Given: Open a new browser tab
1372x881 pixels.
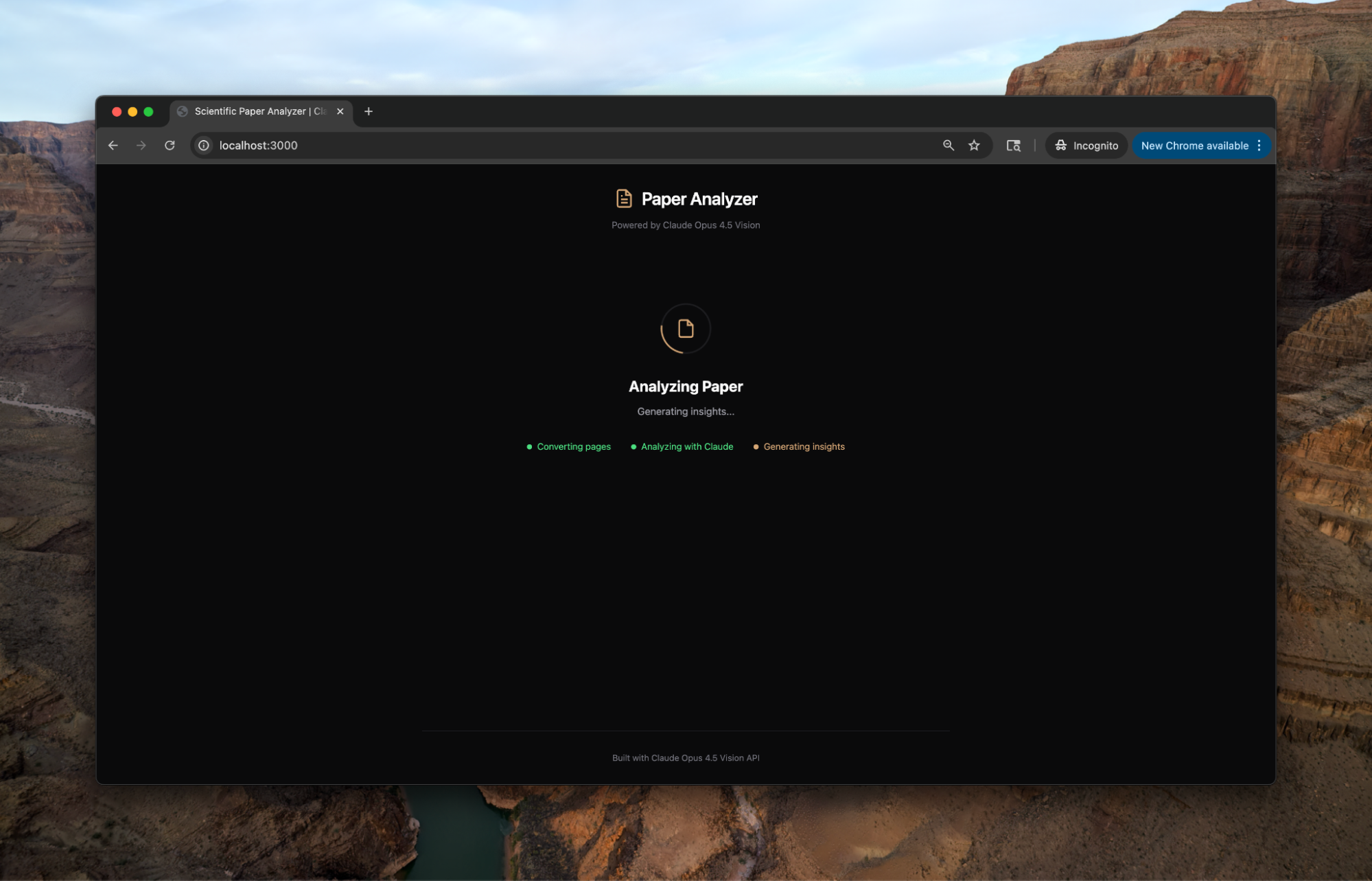Looking at the screenshot, I should click(369, 111).
